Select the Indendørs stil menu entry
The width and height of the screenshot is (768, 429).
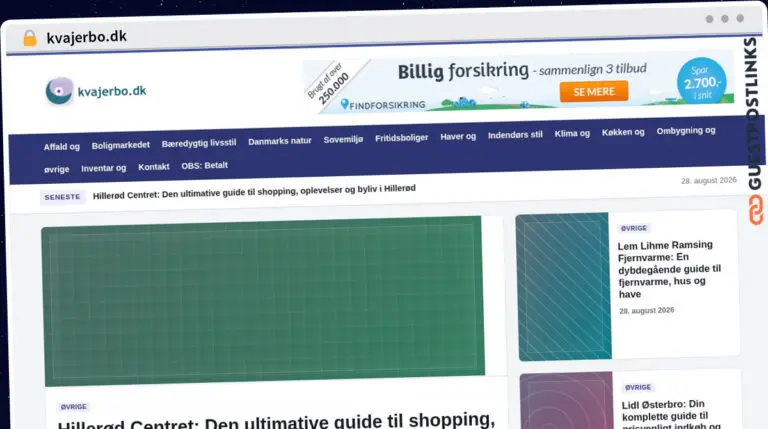515,135
